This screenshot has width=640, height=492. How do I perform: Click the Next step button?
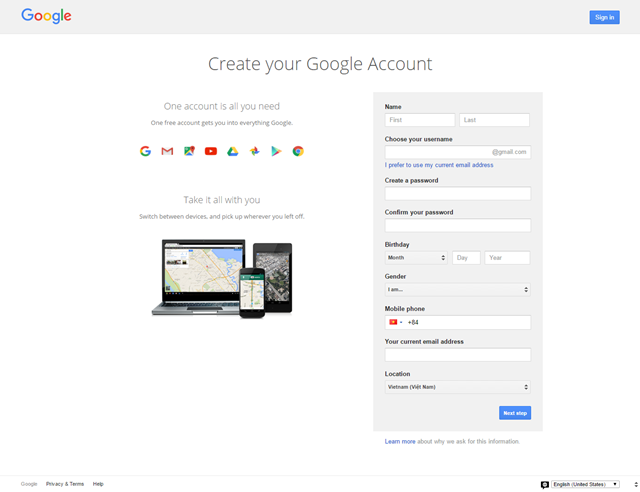coord(515,413)
